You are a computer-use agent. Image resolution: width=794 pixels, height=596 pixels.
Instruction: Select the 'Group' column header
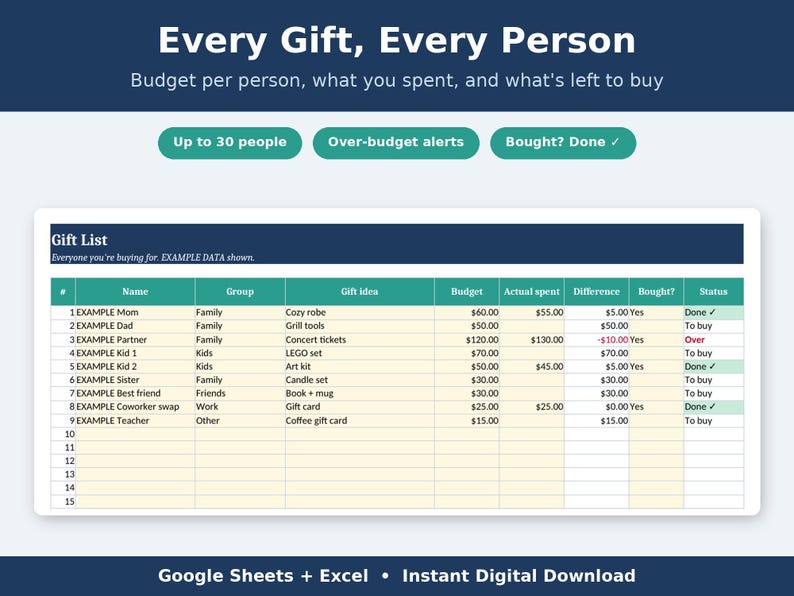240,292
